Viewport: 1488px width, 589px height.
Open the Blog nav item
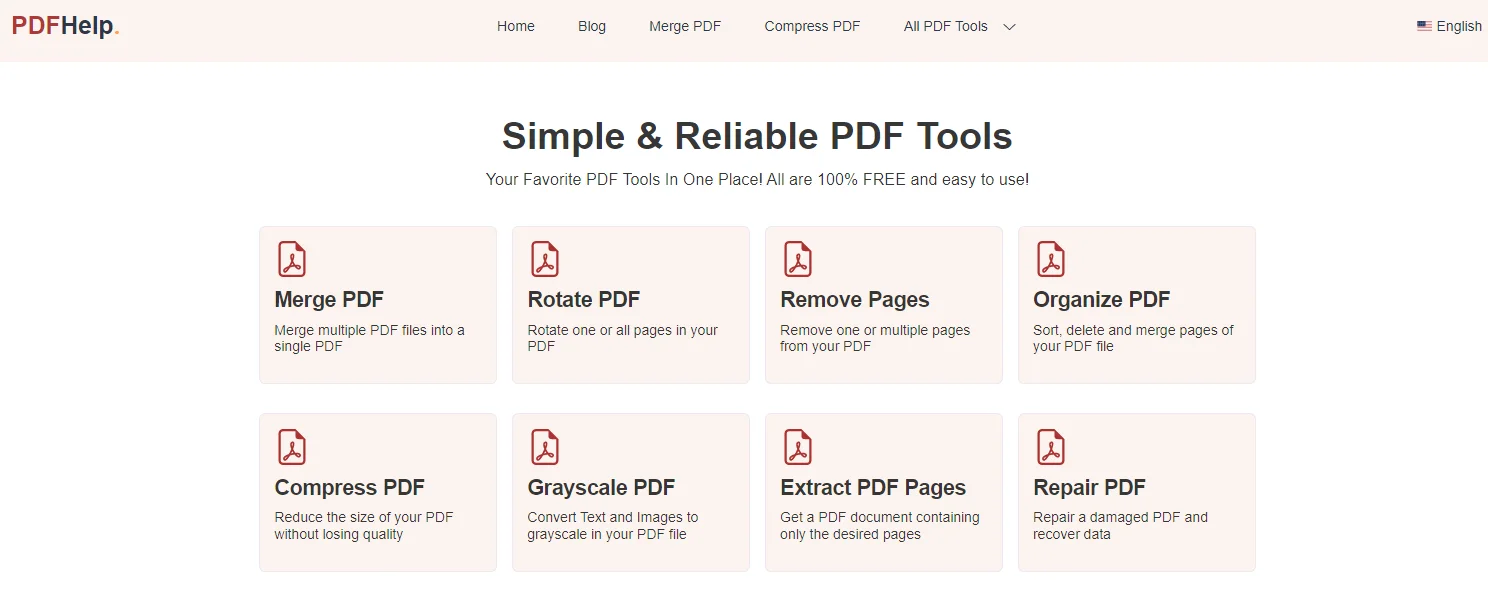coord(592,26)
